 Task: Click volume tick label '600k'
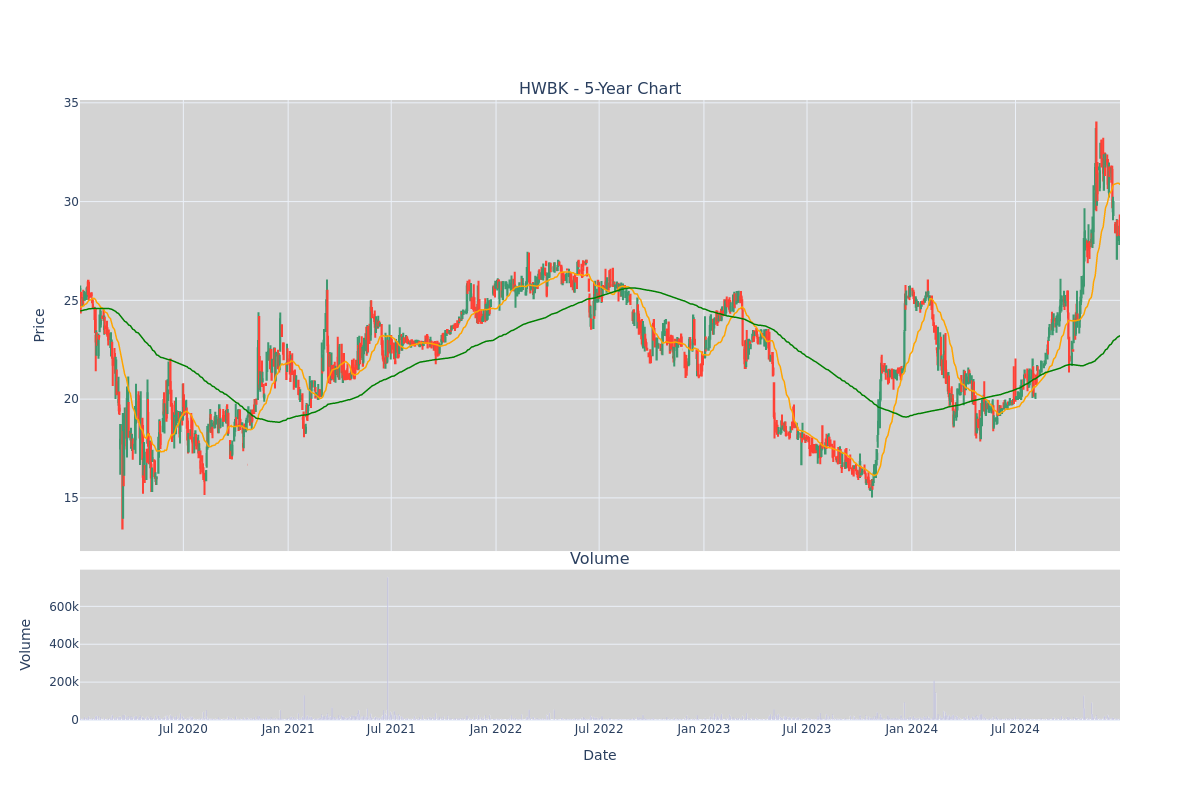pos(63,606)
